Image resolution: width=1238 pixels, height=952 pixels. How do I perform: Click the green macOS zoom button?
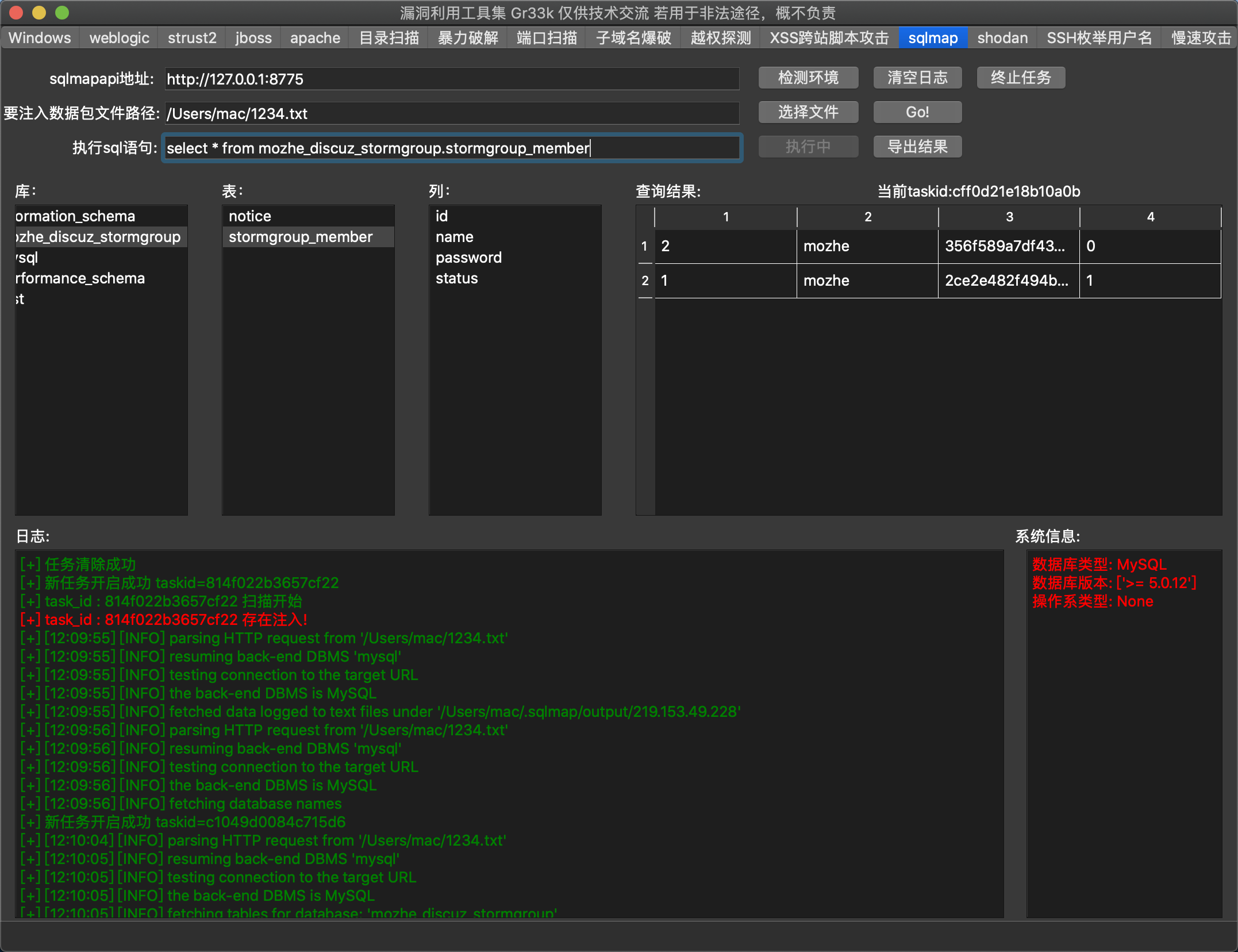coord(62,12)
